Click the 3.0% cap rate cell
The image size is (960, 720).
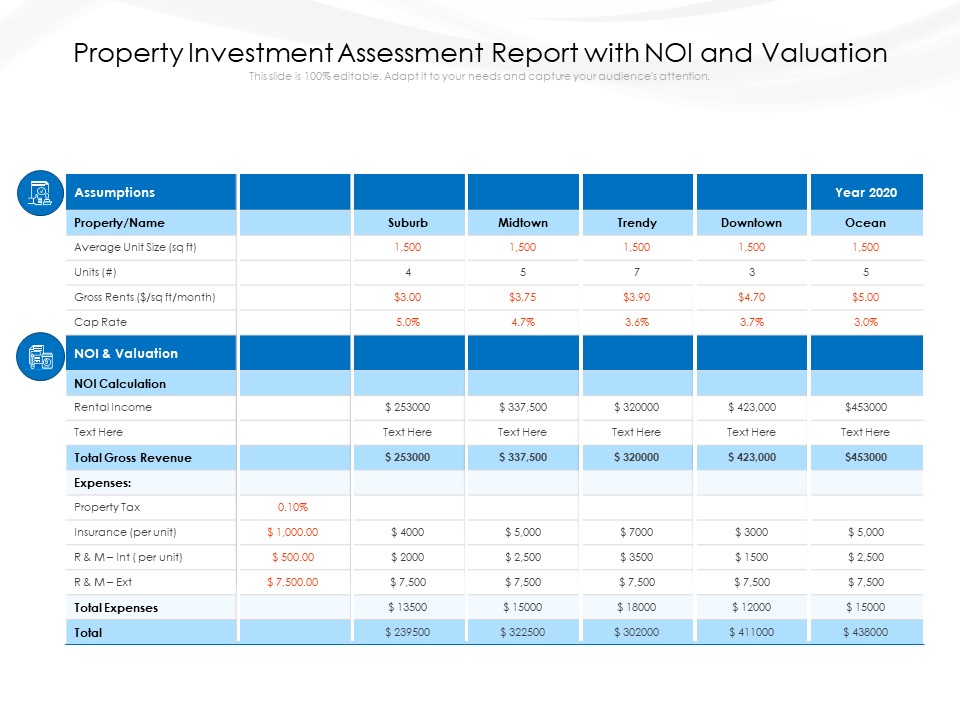(x=866, y=322)
